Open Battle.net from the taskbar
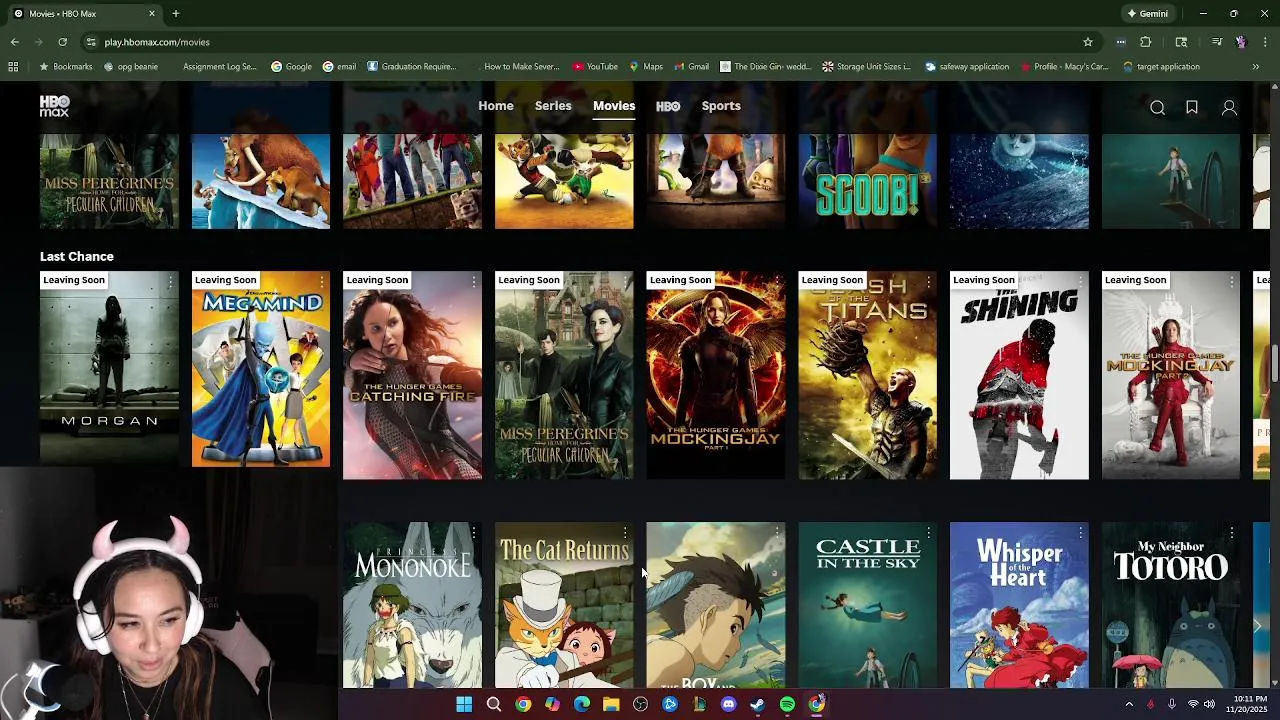Viewport: 1280px width, 720px height. (670, 705)
